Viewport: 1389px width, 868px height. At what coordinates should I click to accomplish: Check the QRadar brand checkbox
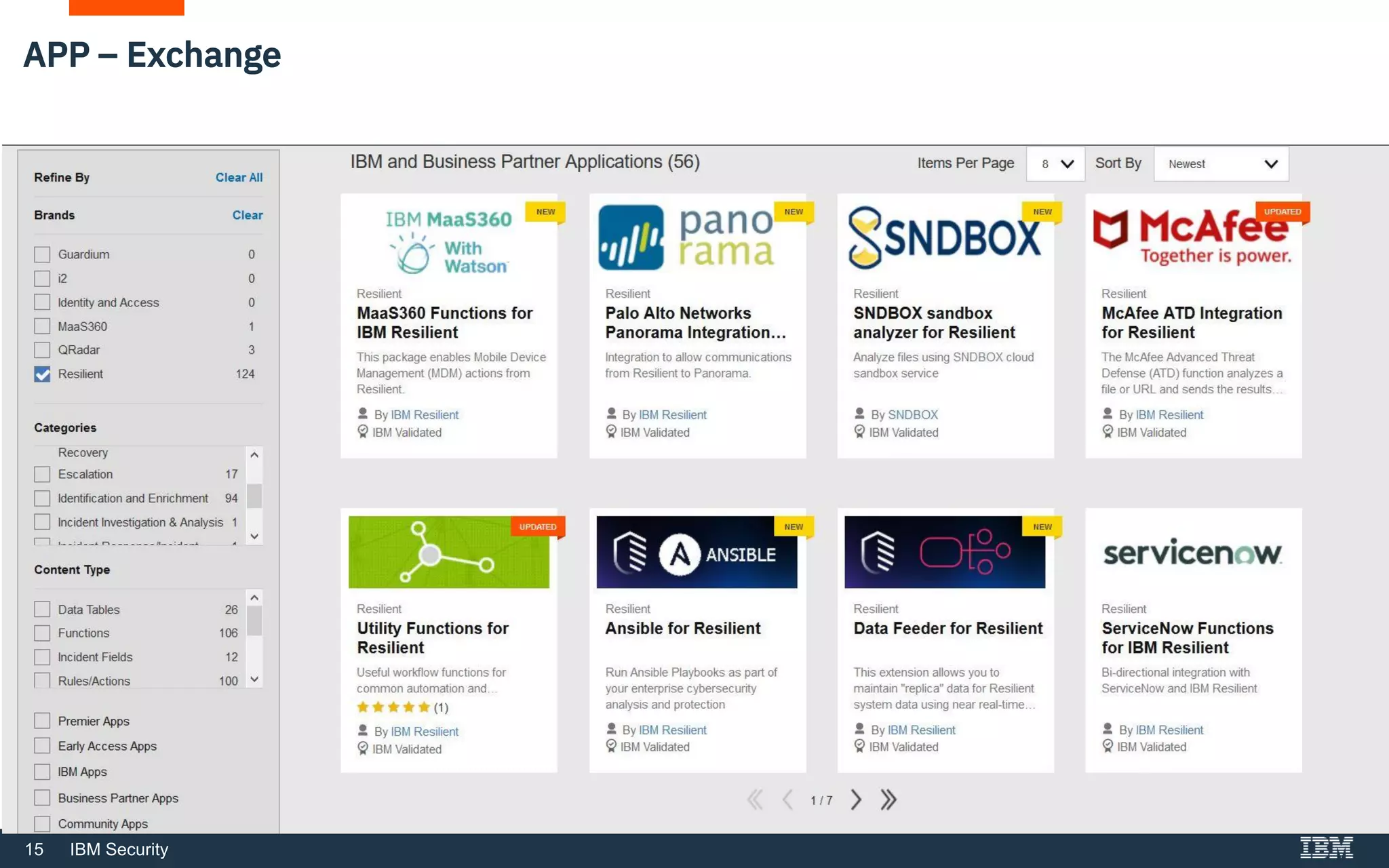(42, 350)
